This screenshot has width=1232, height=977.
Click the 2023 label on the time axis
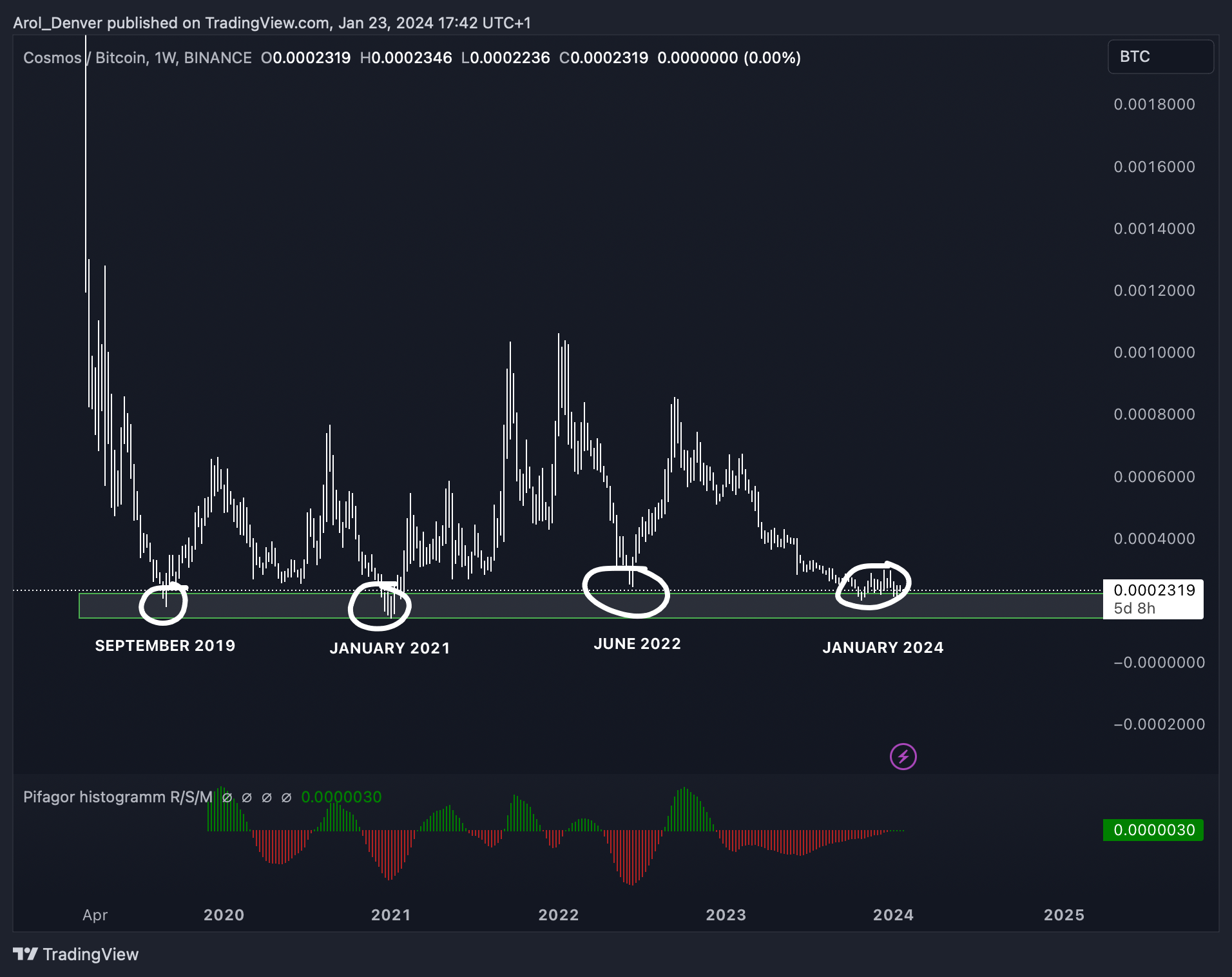click(x=726, y=915)
